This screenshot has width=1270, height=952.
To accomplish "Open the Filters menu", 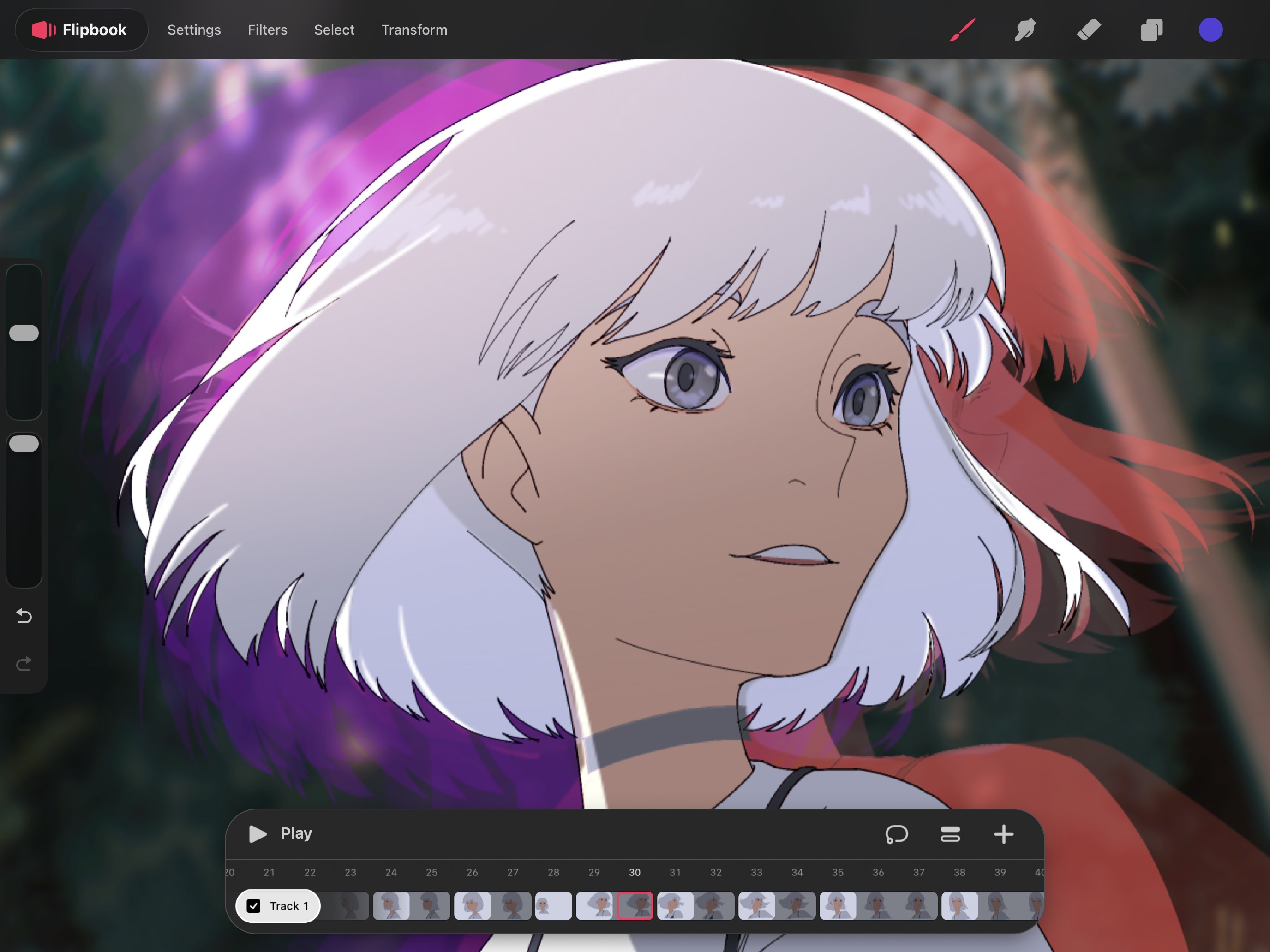I will pos(267,30).
